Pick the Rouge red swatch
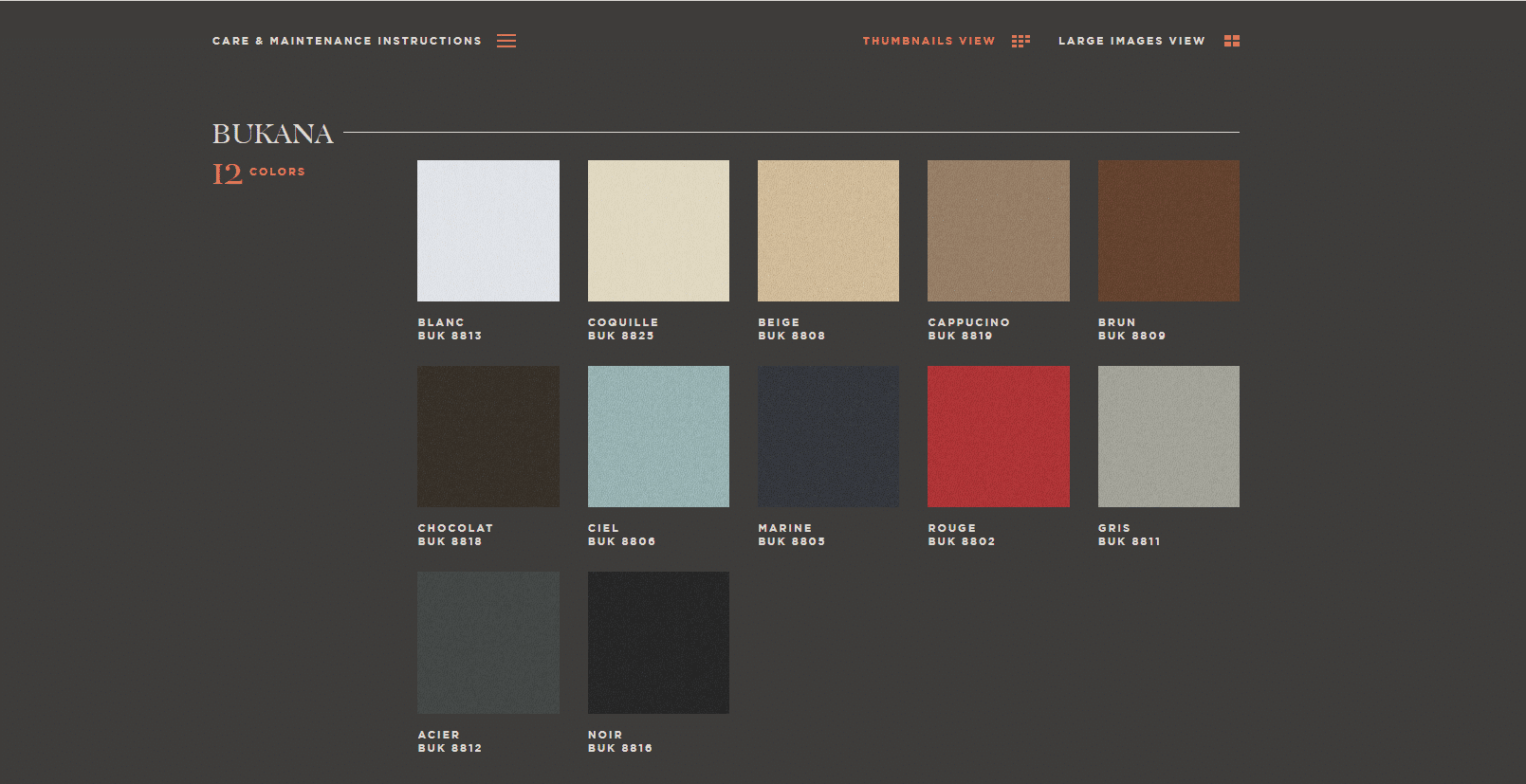Viewport: 1526px width, 784px height. tap(998, 436)
